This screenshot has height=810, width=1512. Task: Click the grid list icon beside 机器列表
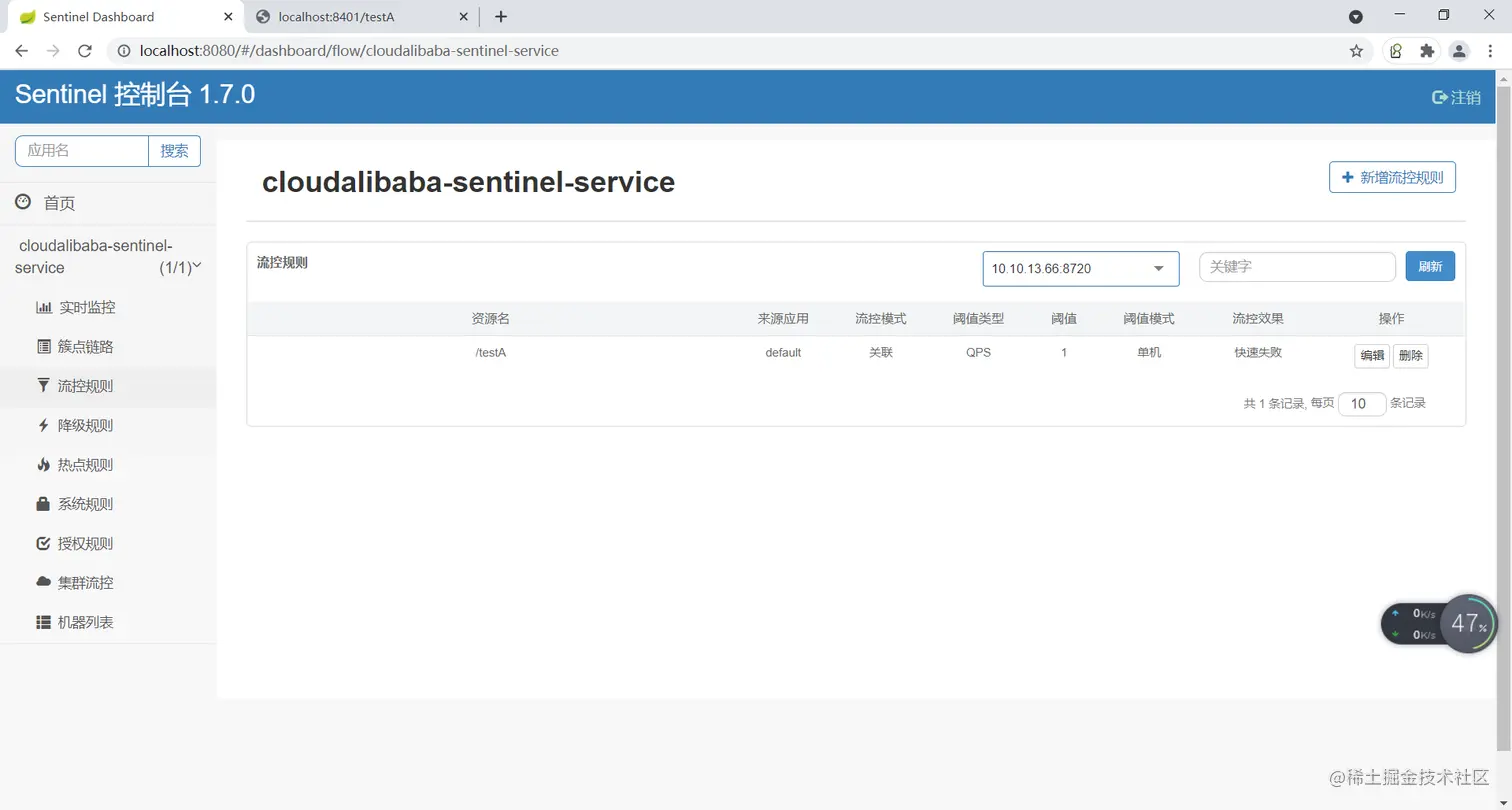pos(43,622)
